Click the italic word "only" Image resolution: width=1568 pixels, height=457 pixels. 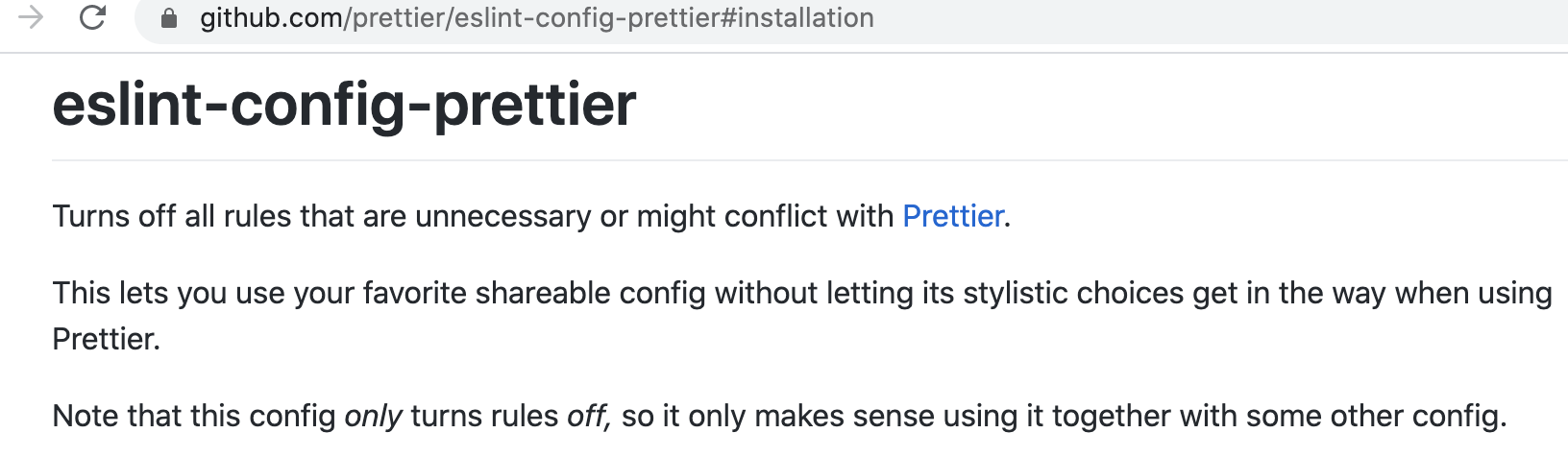[373, 416]
